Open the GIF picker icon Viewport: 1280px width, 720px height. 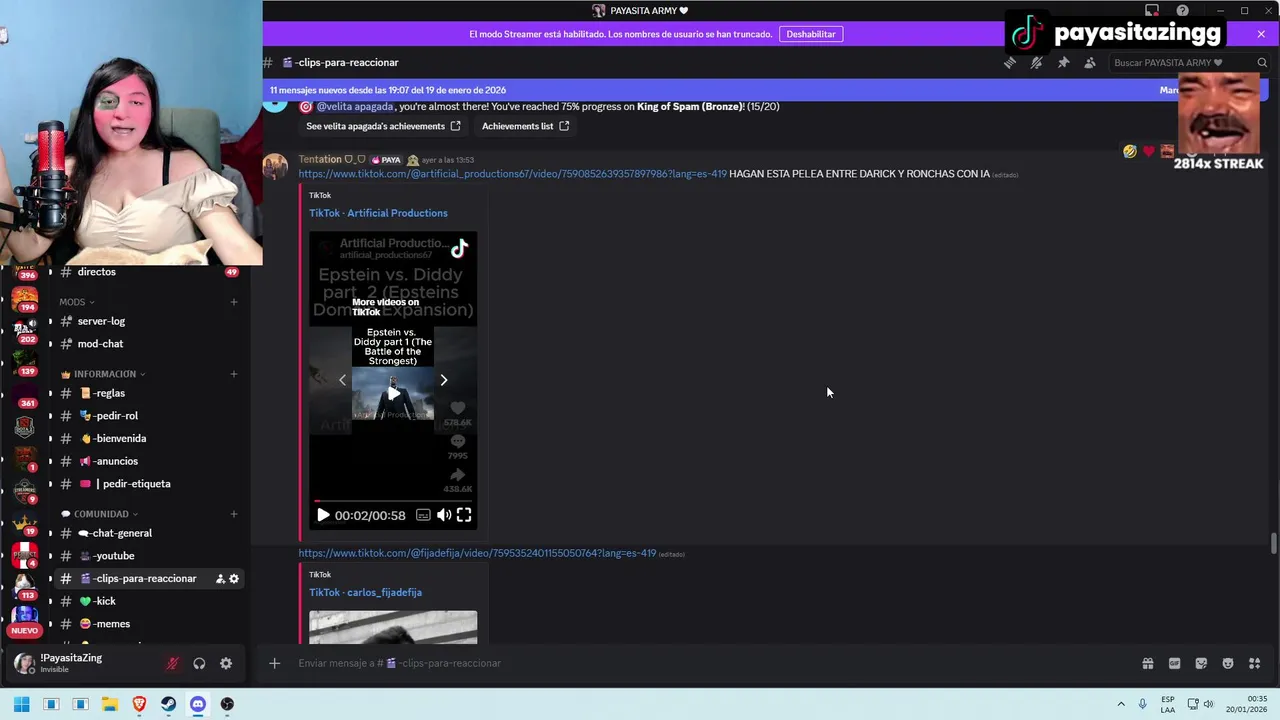[1174, 663]
